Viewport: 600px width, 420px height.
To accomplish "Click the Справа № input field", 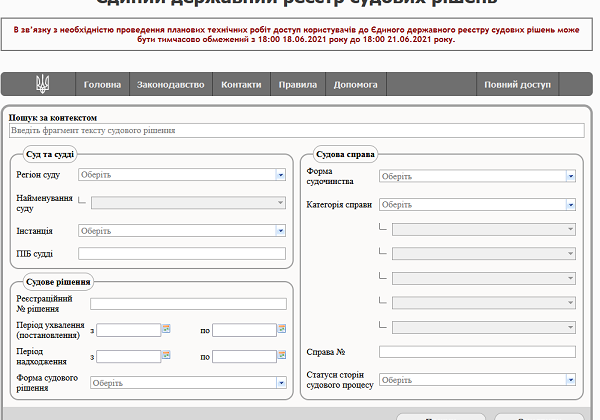I will [477, 352].
